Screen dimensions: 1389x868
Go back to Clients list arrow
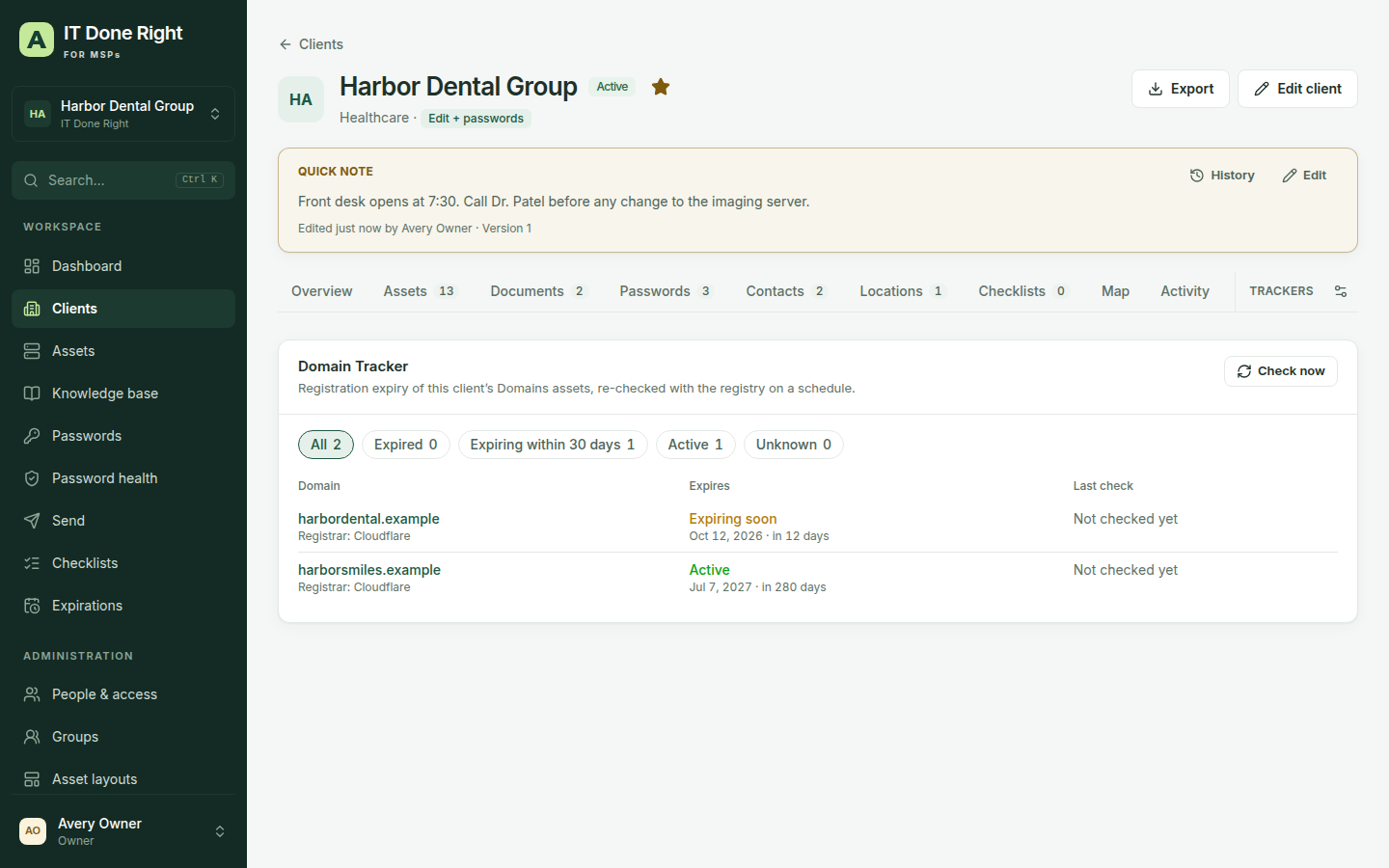click(x=286, y=44)
